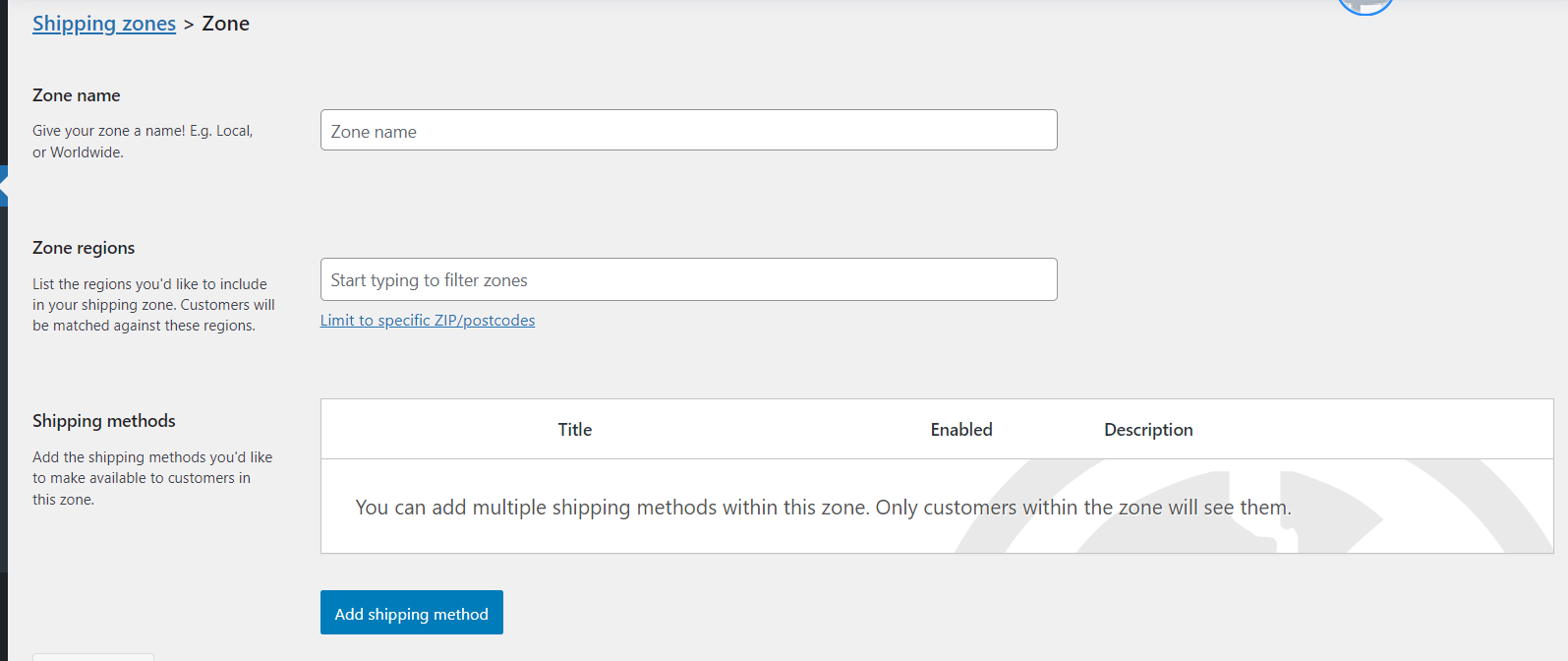Image resolution: width=1568 pixels, height=661 pixels.
Task: Click the Add shipping method button
Action: coord(412,613)
